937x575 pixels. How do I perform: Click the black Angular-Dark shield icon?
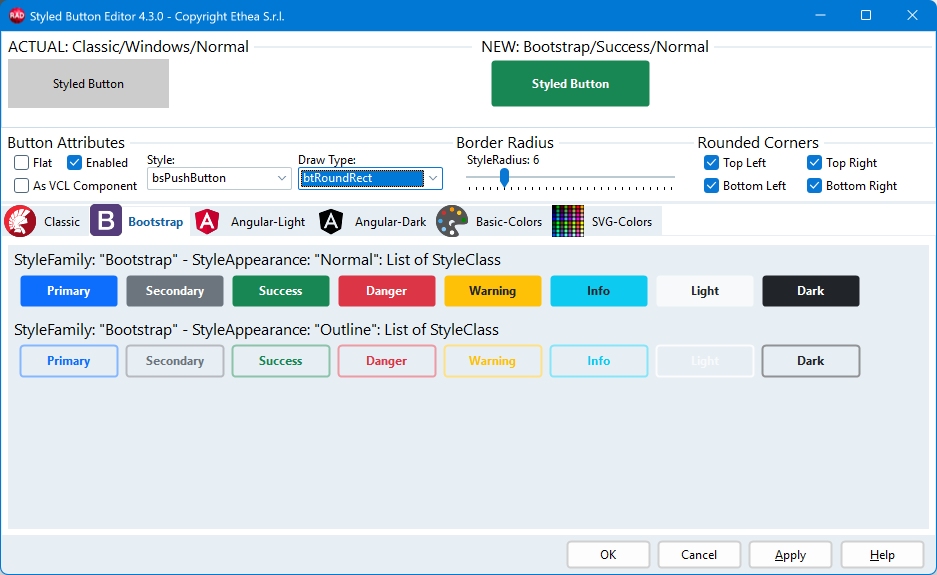pos(330,221)
